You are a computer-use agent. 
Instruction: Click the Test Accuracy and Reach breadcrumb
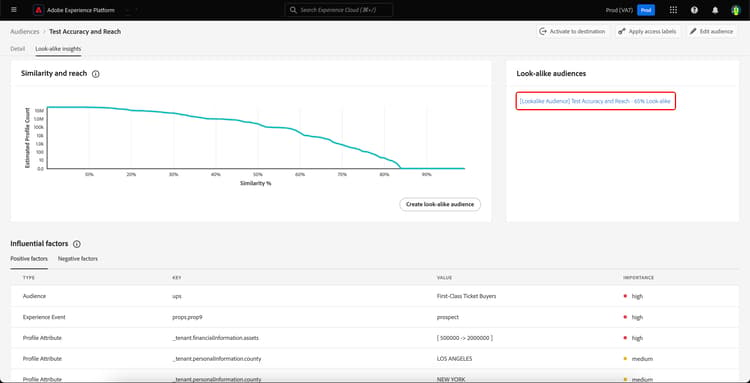coord(85,32)
